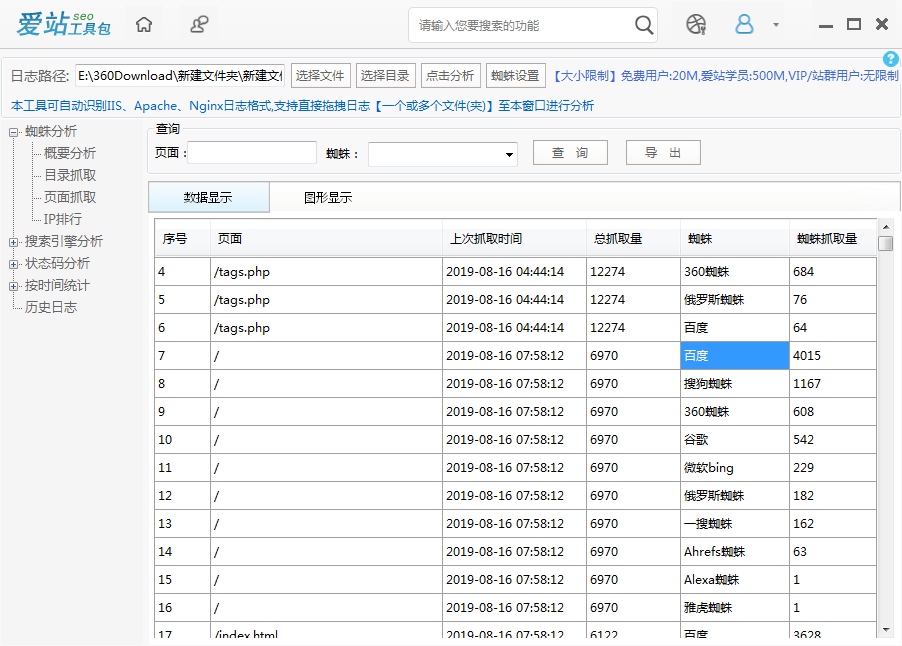
Task: Click the 查询 query button
Action: (570, 152)
